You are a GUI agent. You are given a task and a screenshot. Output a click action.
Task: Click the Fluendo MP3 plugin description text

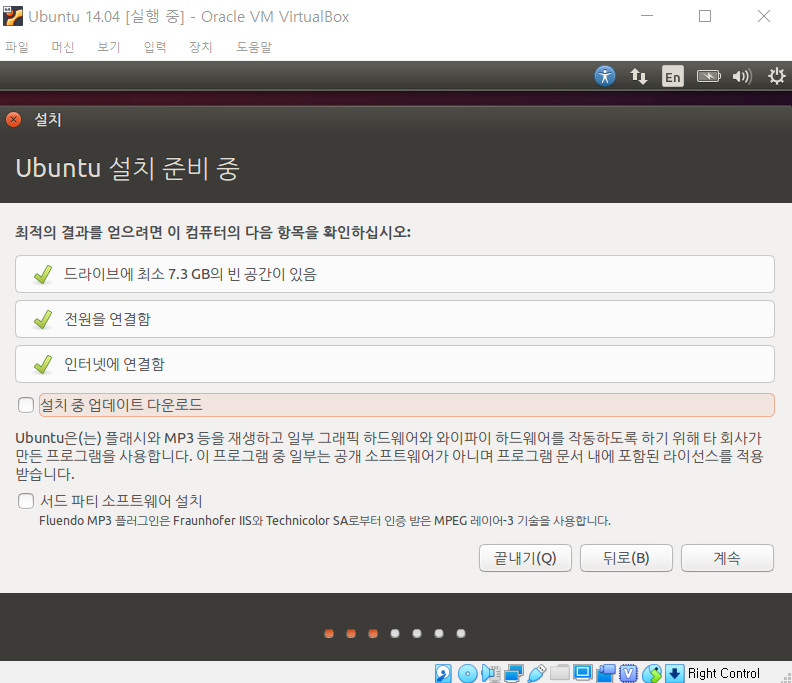point(325,520)
